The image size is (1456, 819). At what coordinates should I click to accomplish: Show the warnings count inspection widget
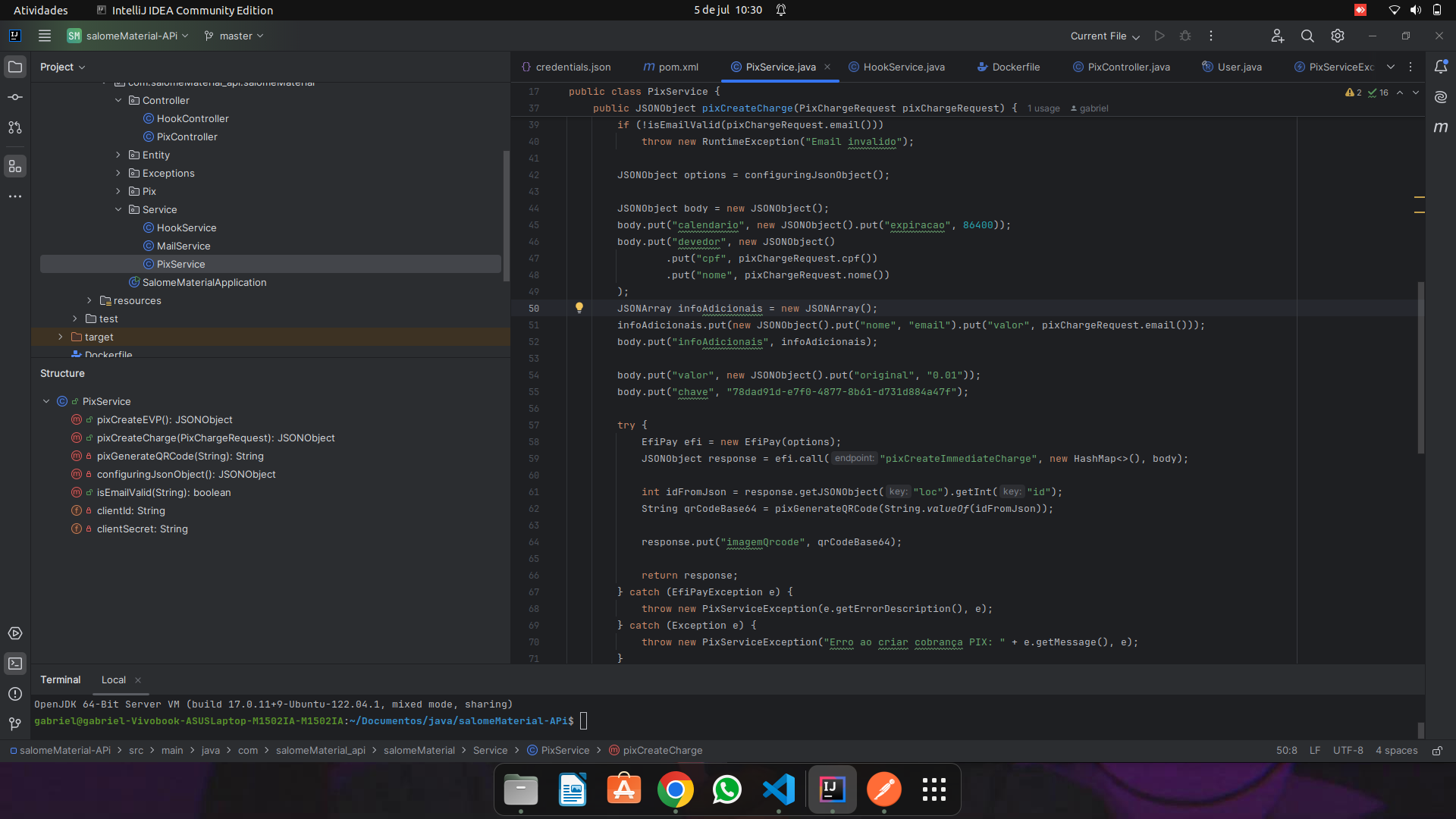pos(1354,93)
